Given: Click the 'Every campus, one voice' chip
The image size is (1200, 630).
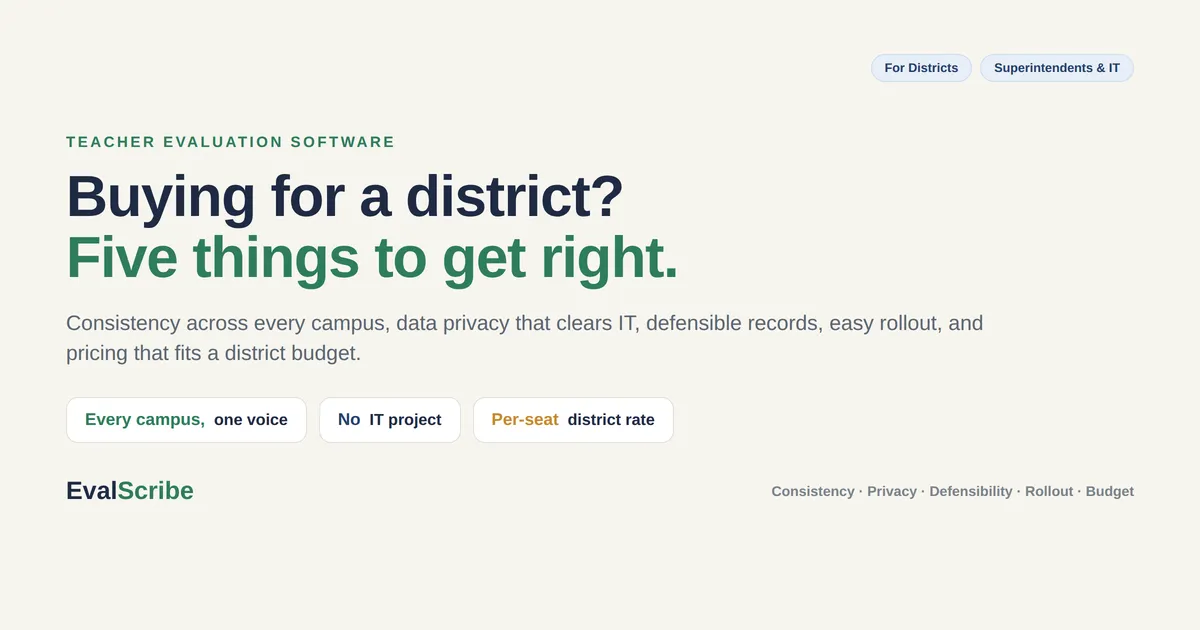Looking at the screenshot, I should point(186,420).
